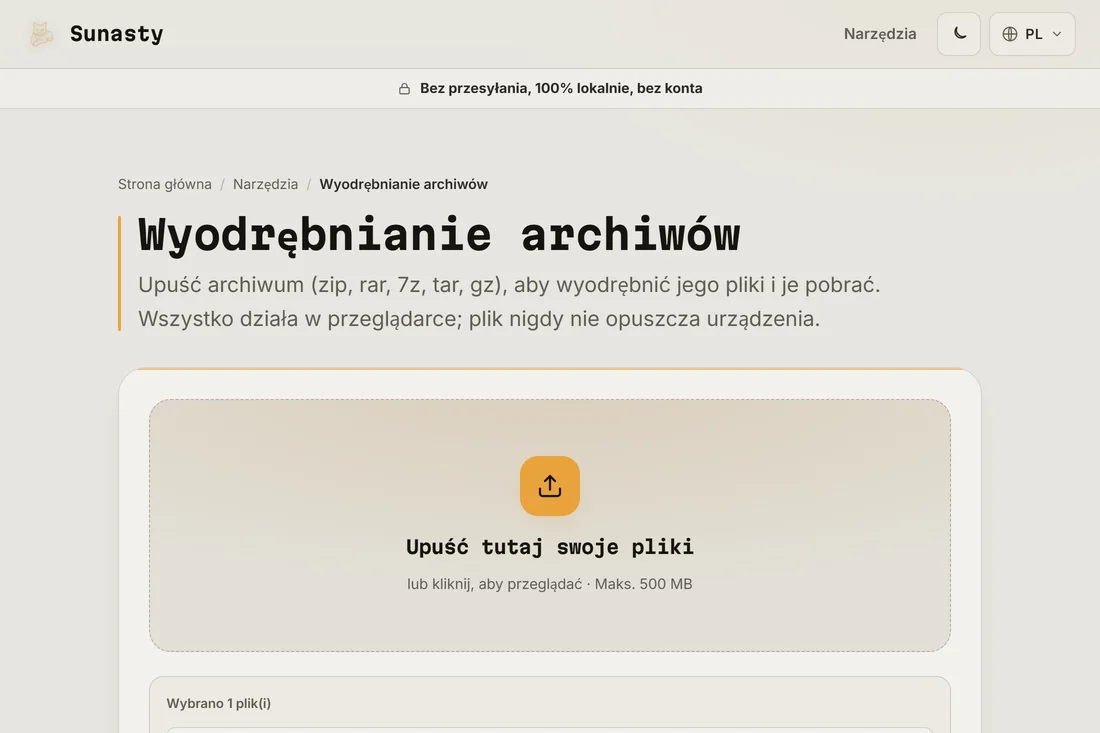Open Narzędzia breadcrumb link
This screenshot has width=1100, height=733.
click(x=265, y=184)
